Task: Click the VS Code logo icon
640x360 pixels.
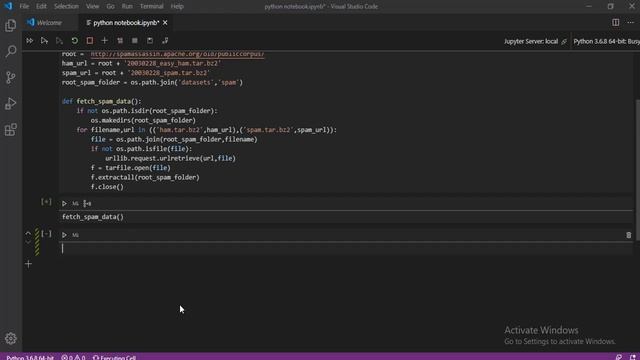Action: click(8, 6)
